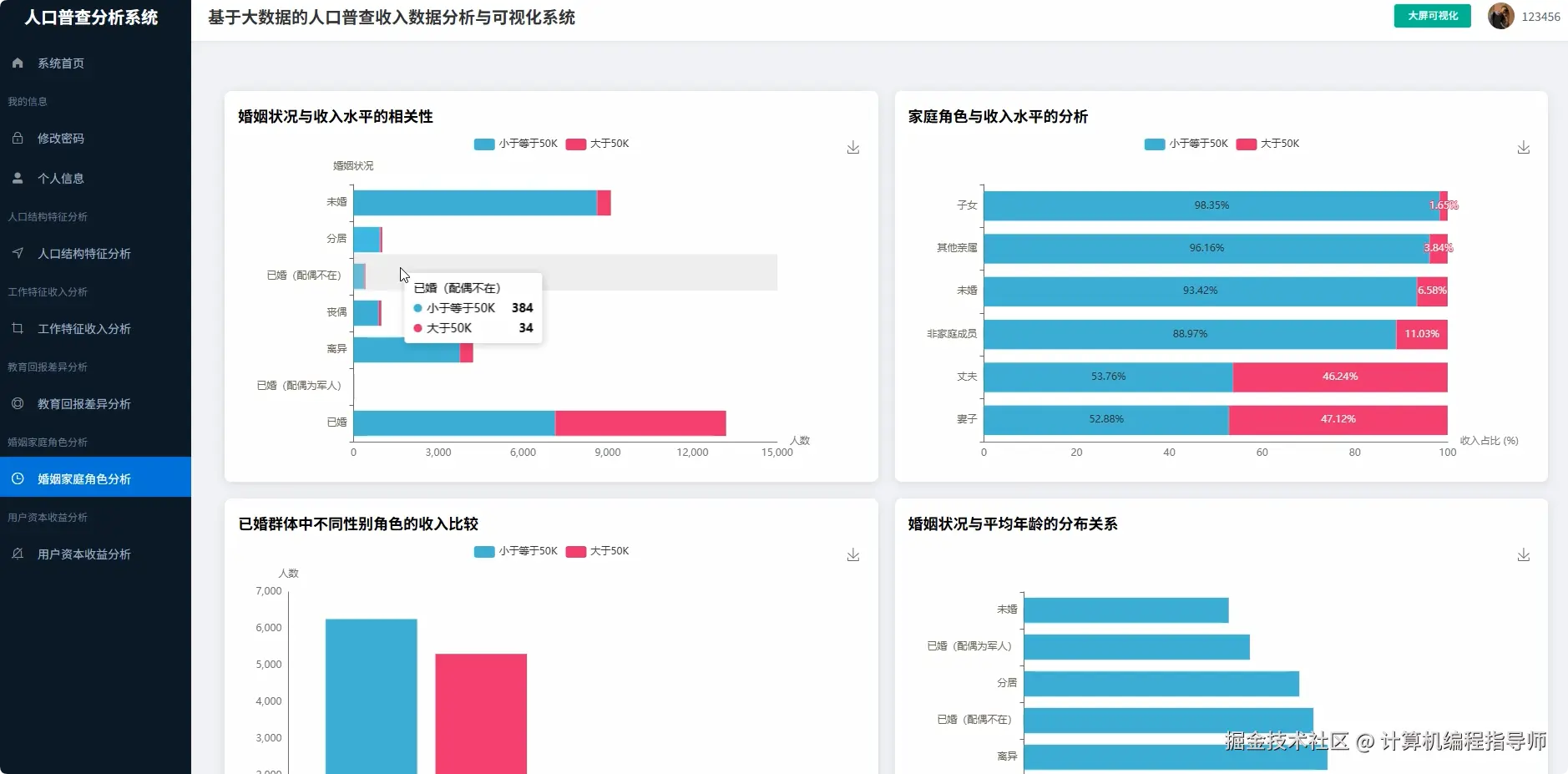Select the active 婚姻家庭角色分析 menu item
1568x774 pixels.
tap(95, 477)
